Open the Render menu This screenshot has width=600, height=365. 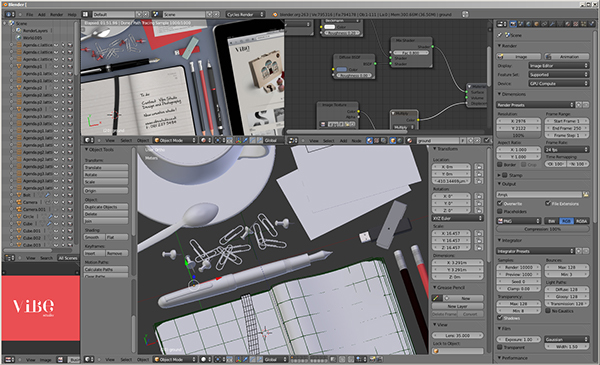click(56, 15)
